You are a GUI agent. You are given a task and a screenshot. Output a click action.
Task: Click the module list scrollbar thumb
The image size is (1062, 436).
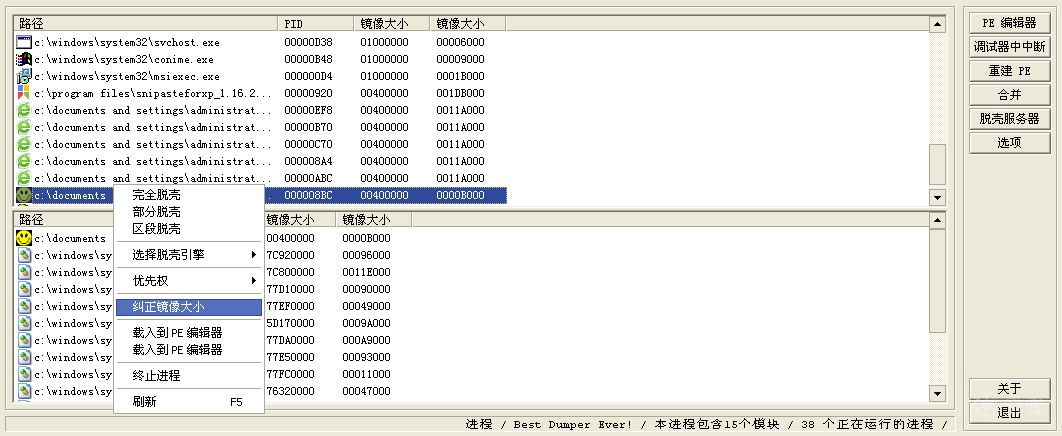point(937,280)
